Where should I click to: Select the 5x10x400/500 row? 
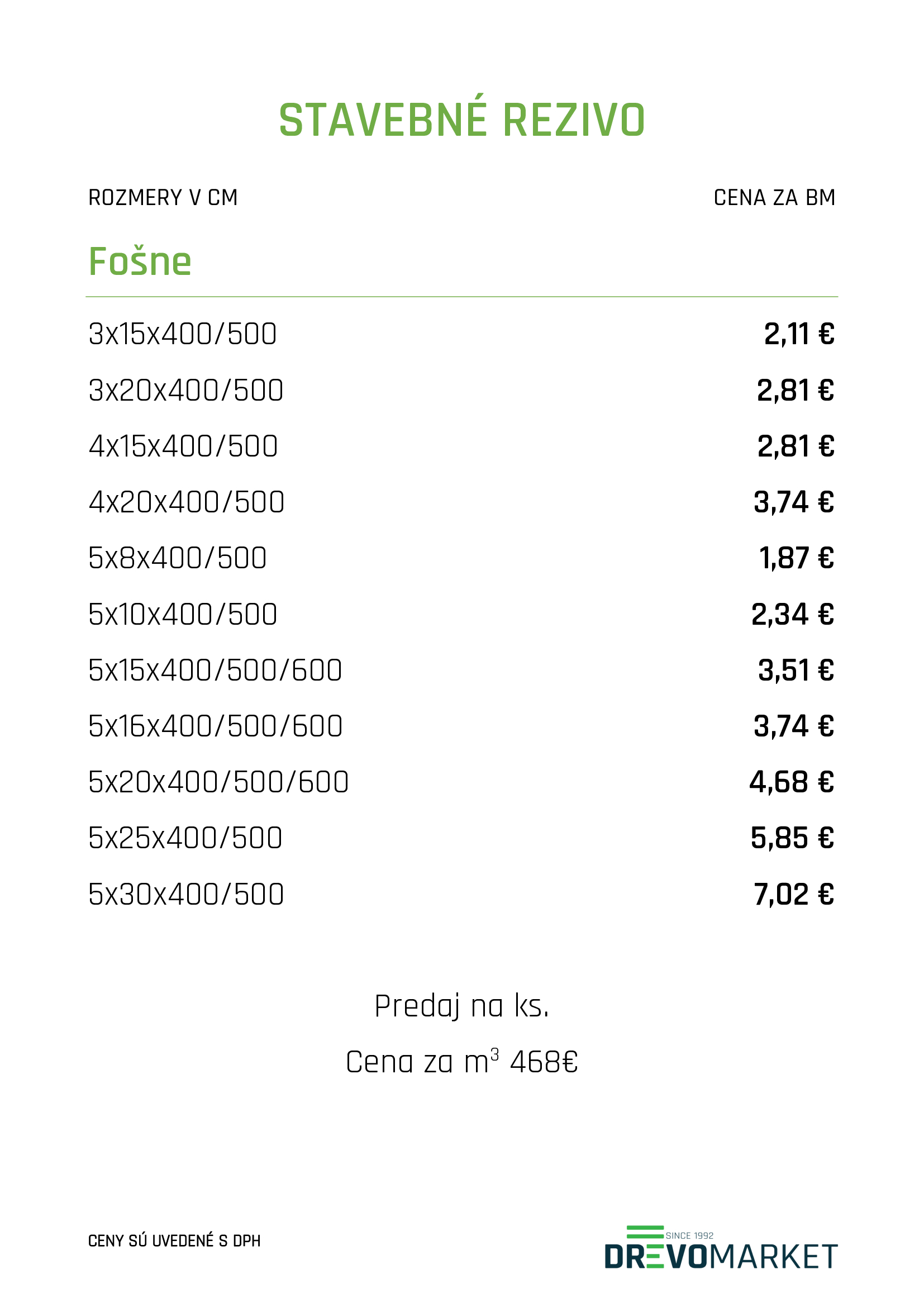coord(461,614)
